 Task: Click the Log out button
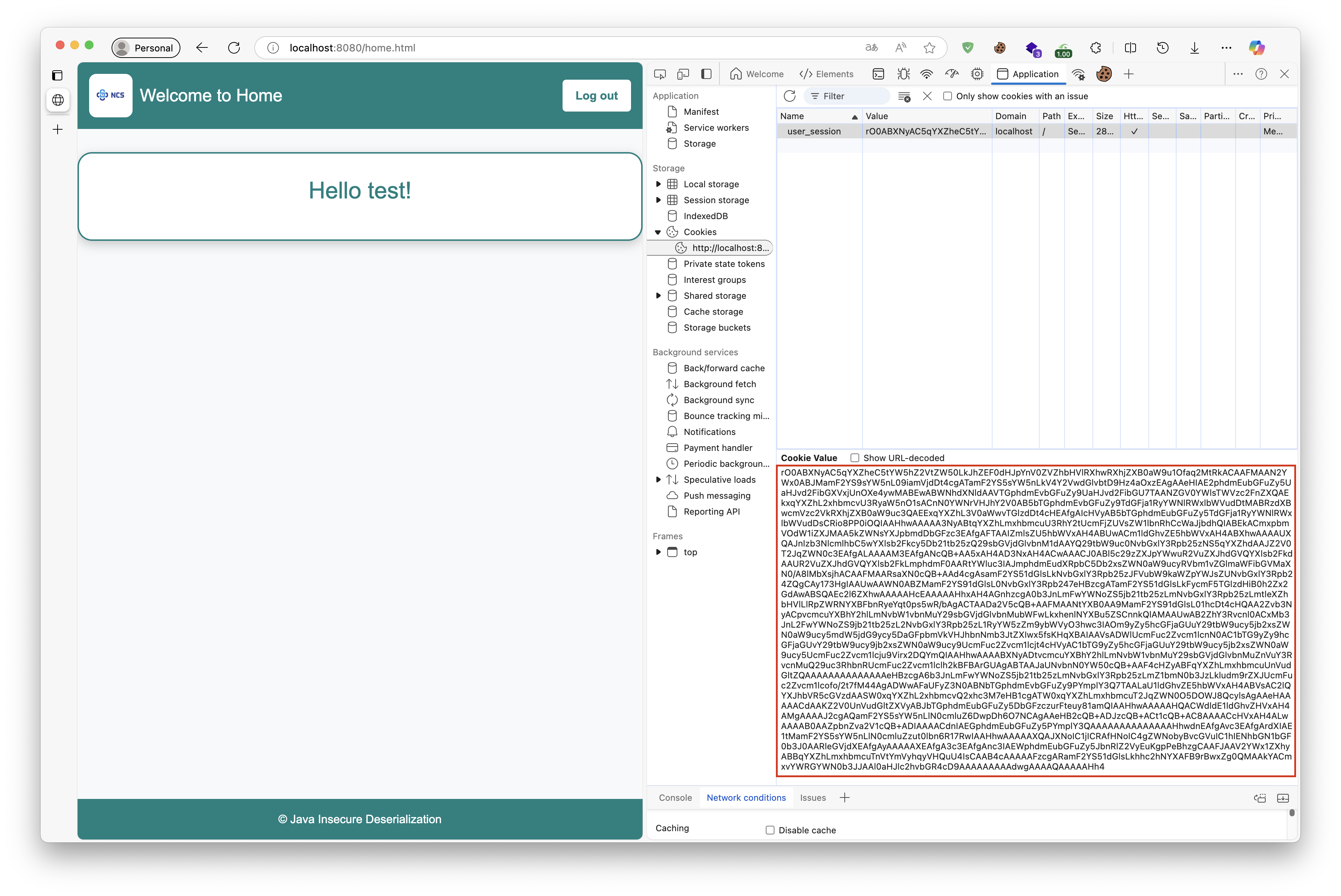596,95
